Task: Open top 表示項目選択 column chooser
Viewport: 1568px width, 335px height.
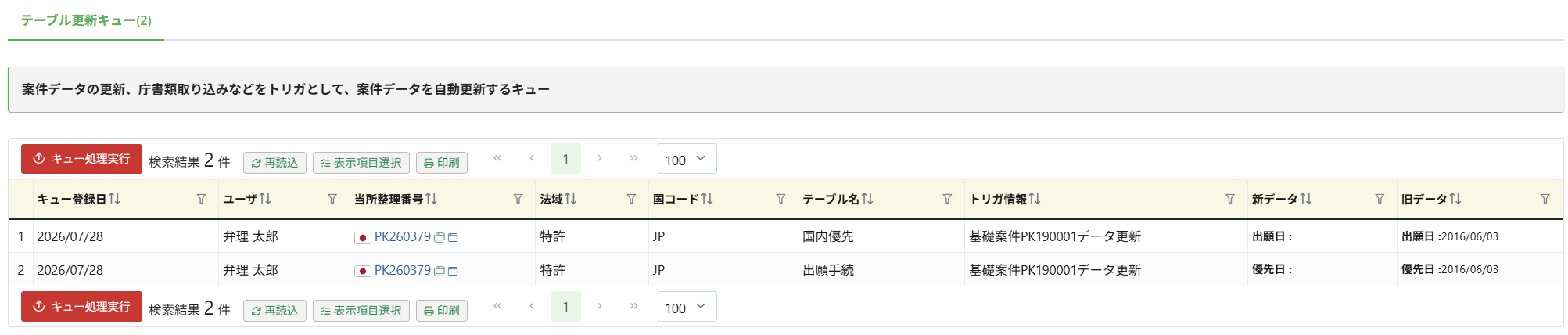Action: [x=361, y=163]
